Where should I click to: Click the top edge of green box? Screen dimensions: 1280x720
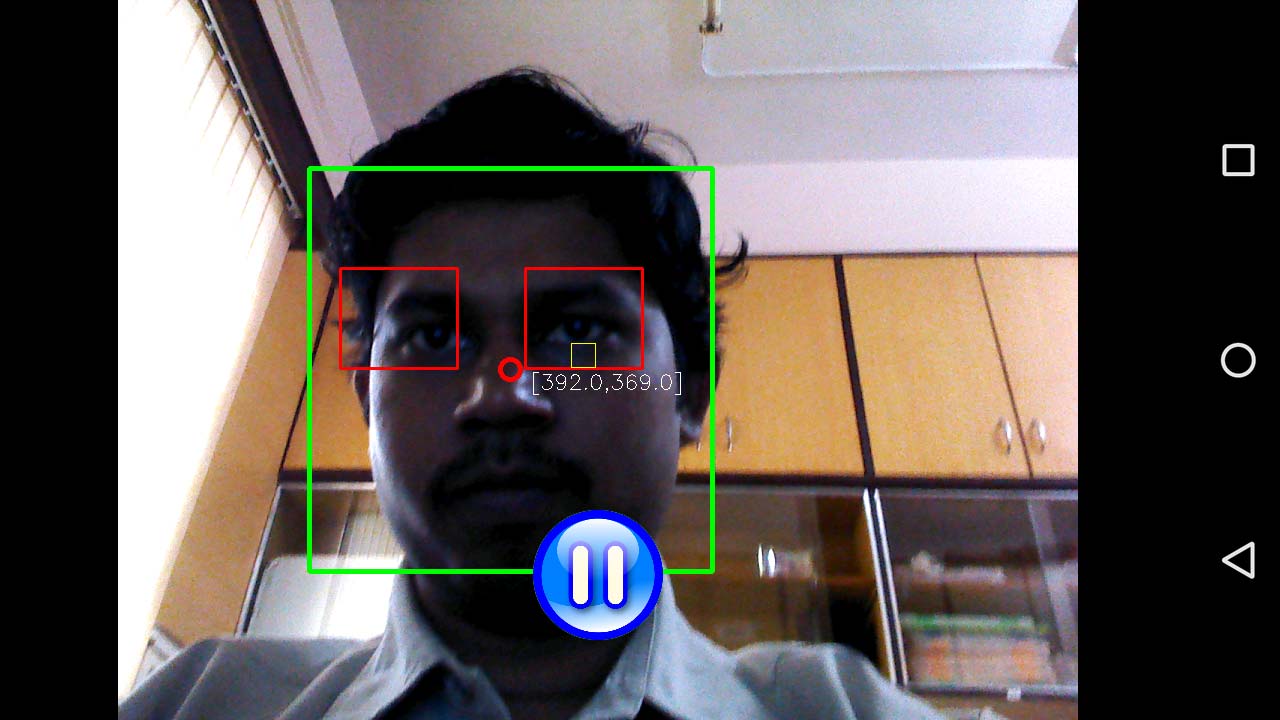510,169
